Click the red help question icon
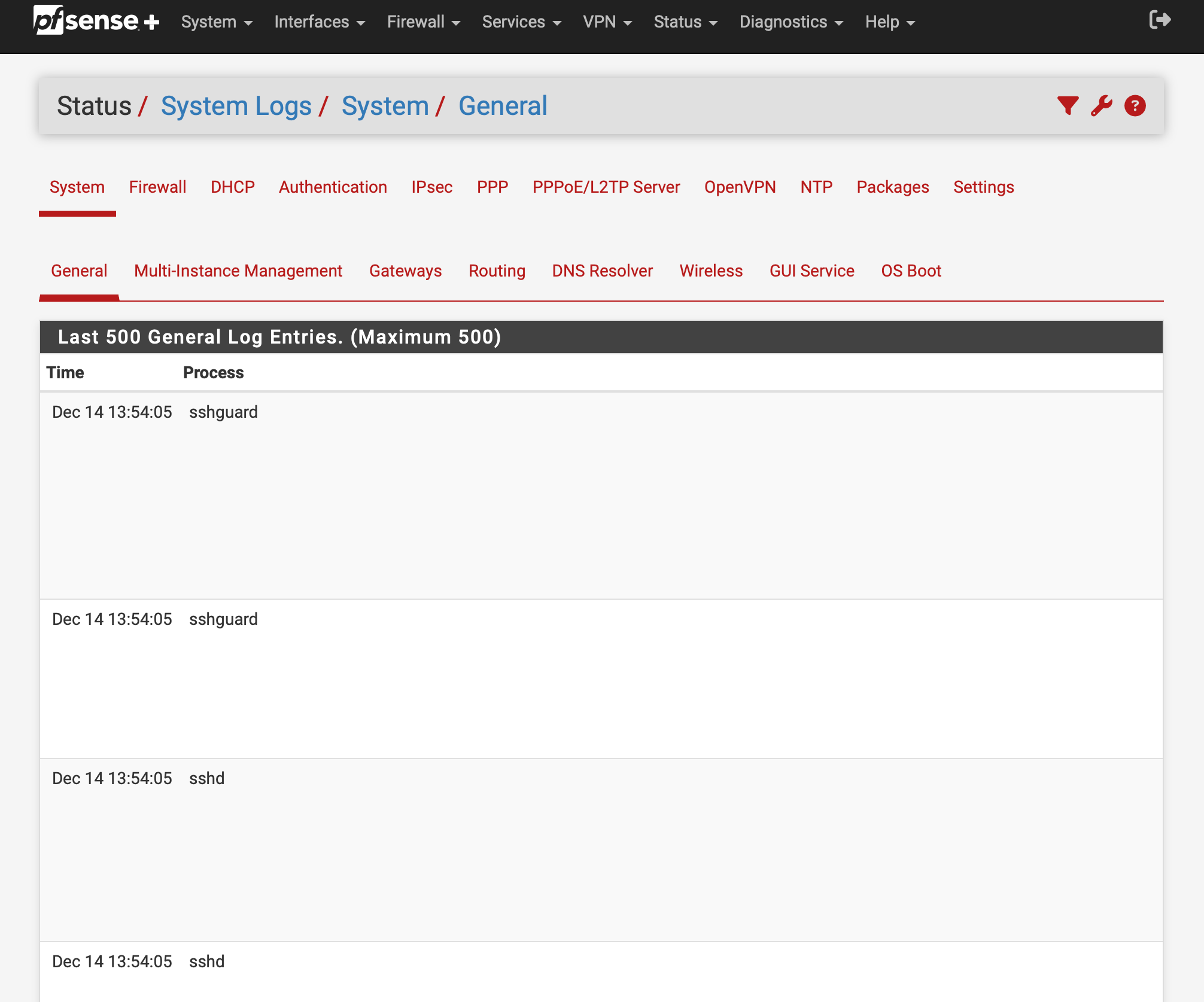Viewport: 1204px width, 1002px height. [1135, 106]
